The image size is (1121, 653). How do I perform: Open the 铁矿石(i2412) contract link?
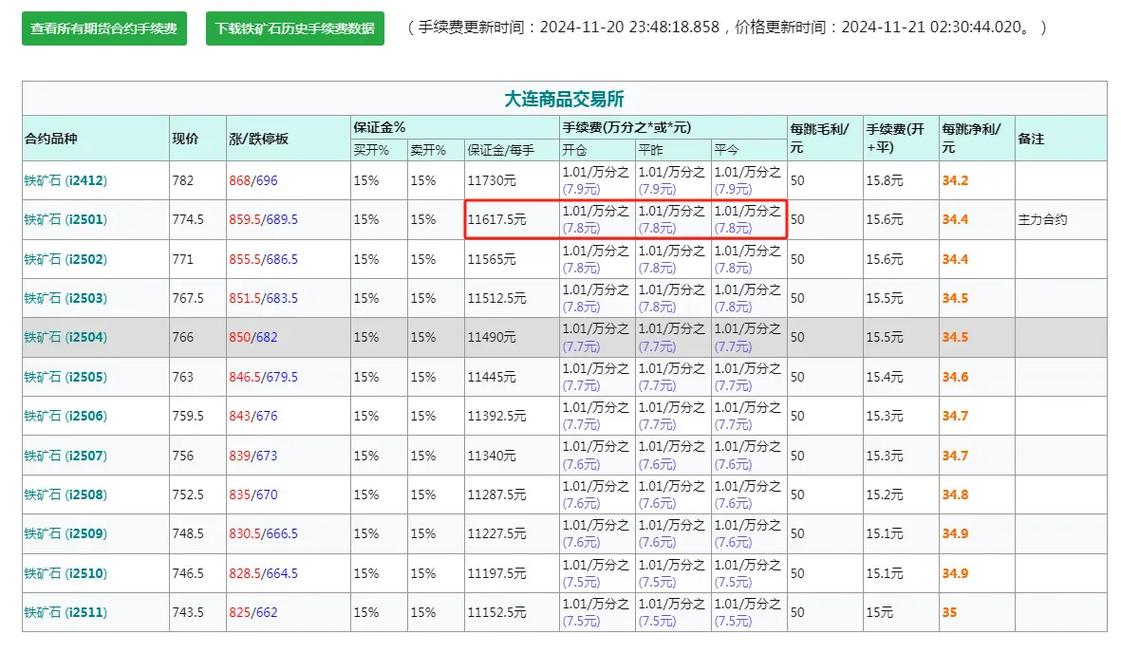[x=66, y=180]
